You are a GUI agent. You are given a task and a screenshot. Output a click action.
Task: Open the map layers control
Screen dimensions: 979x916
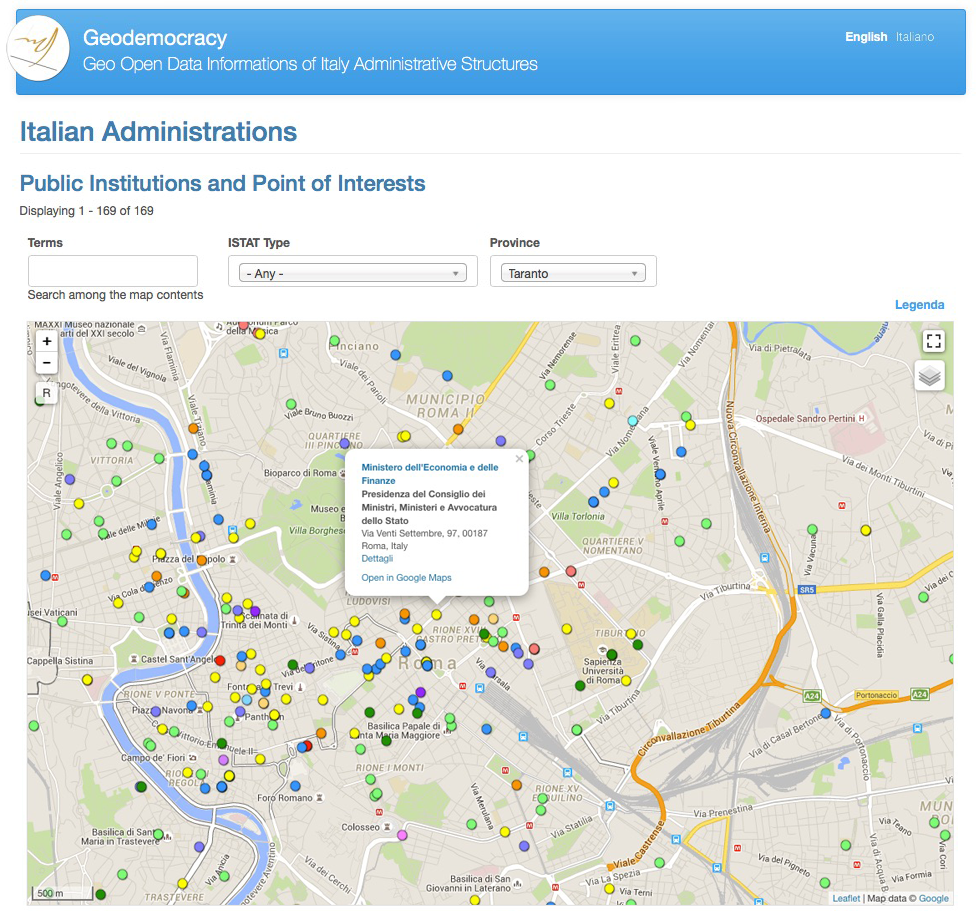[x=930, y=376]
